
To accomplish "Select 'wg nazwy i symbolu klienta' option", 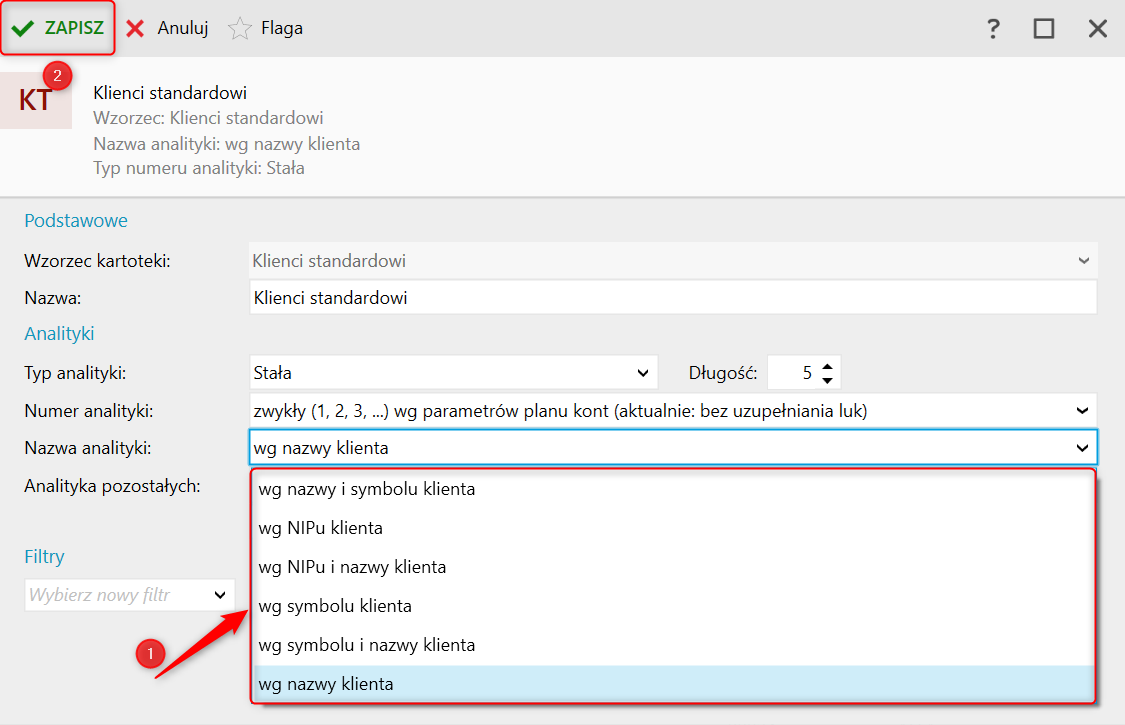I will 366,490.
